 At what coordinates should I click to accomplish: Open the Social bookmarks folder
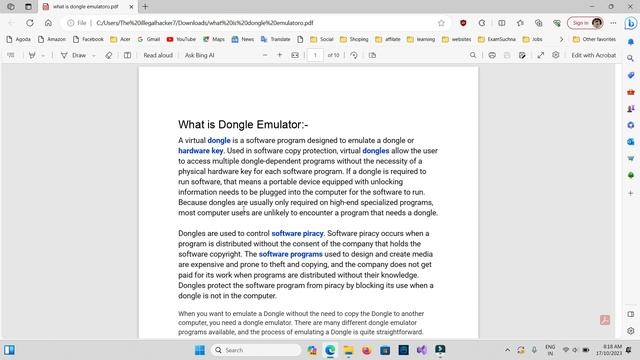click(x=322, y=39)
